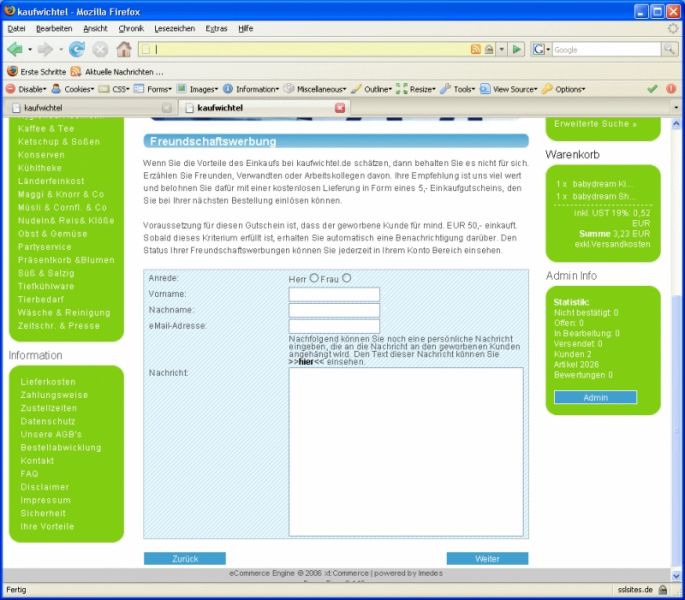Click the eMail-Adresse input field

[334, 326]
